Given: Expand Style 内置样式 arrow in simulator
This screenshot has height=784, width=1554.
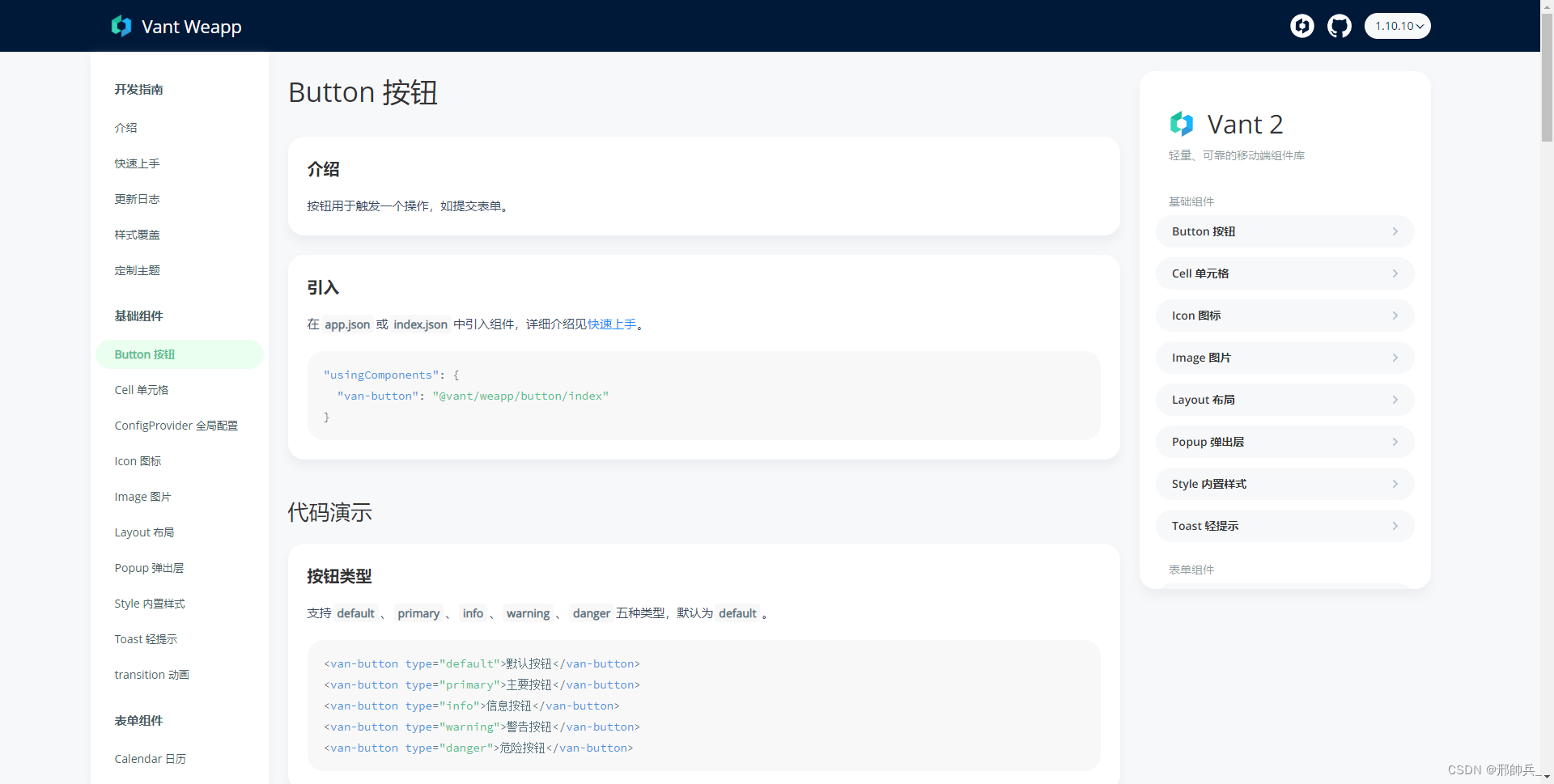Looking at the screenshot, I should point(1395,484).
